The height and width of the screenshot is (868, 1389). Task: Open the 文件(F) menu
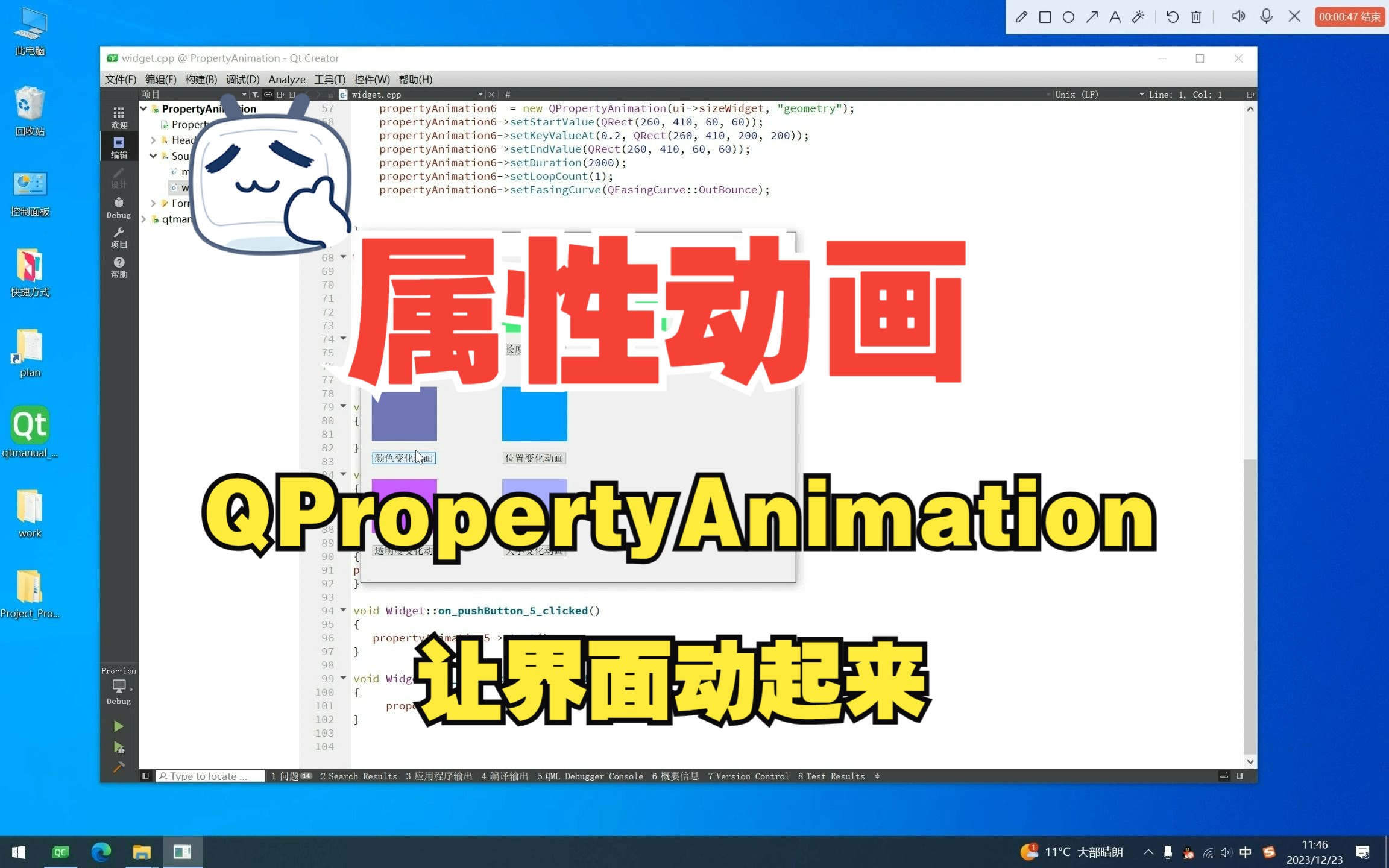tap(119, 79)
